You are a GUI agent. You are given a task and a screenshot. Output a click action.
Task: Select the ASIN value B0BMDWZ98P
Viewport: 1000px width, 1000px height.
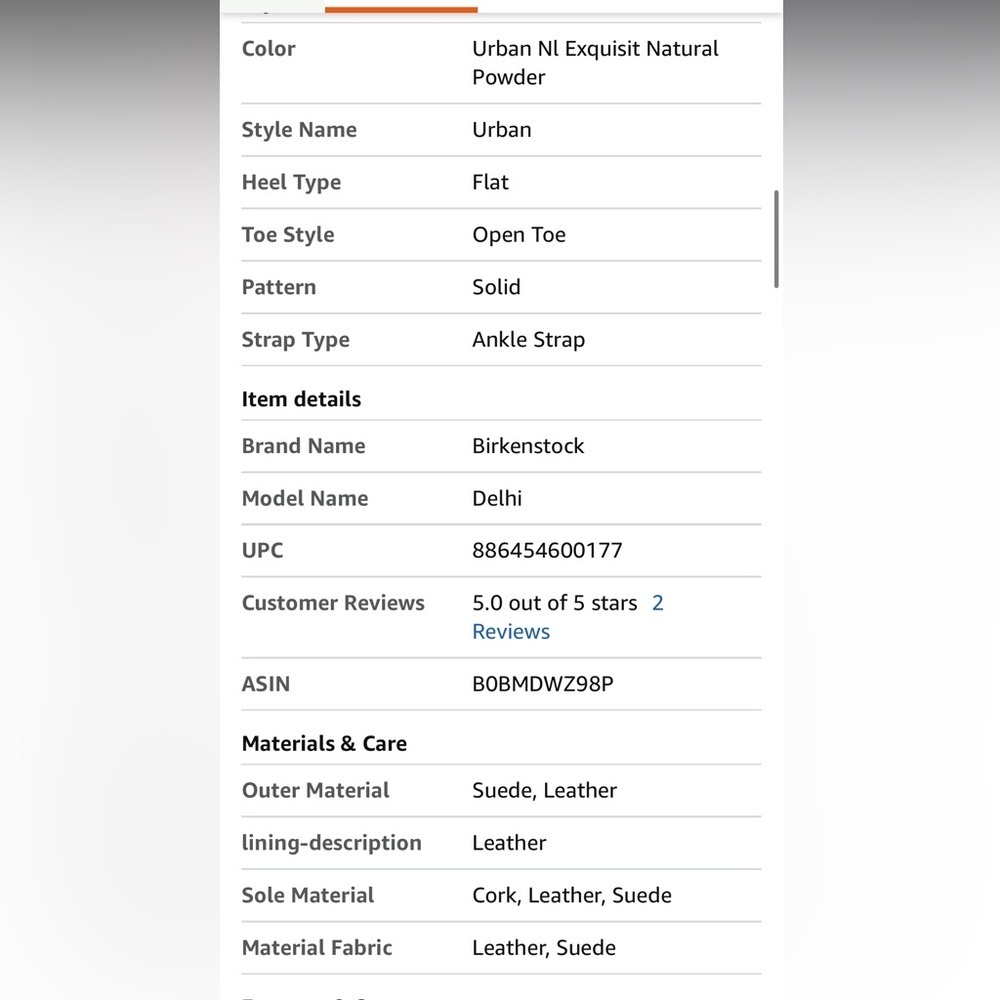coord(543,684)
